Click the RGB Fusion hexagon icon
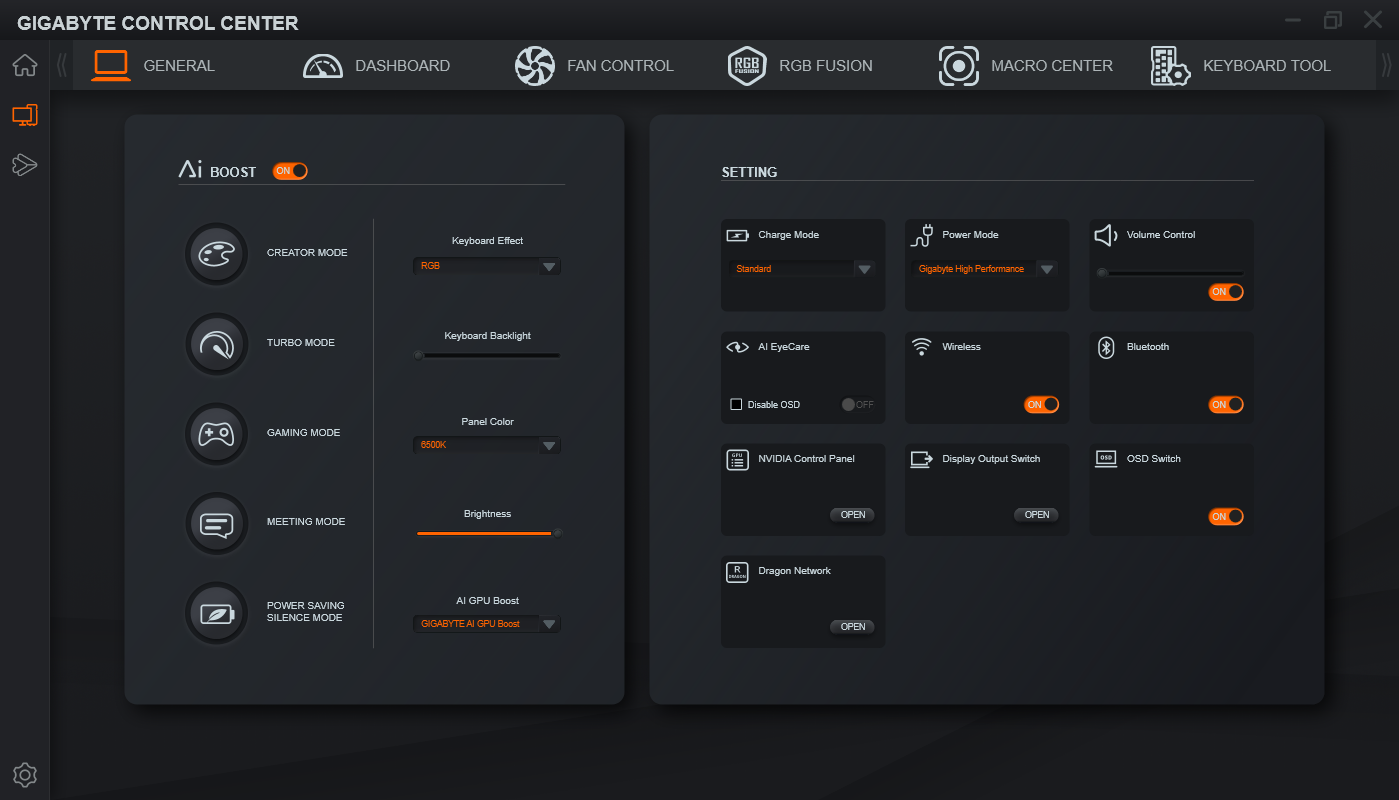The height and width of the screenshot is (800, 1399). (747, 66)
